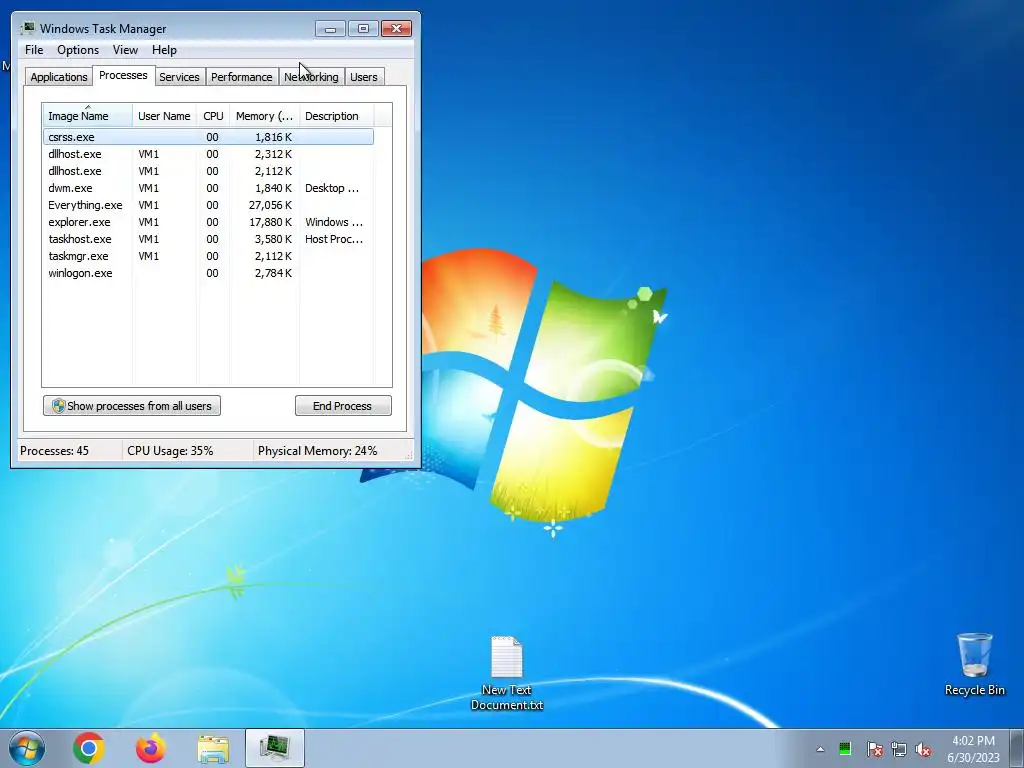Launch Google Chrome from the taskbar
1024x768 pixels.
click(89, 748)
